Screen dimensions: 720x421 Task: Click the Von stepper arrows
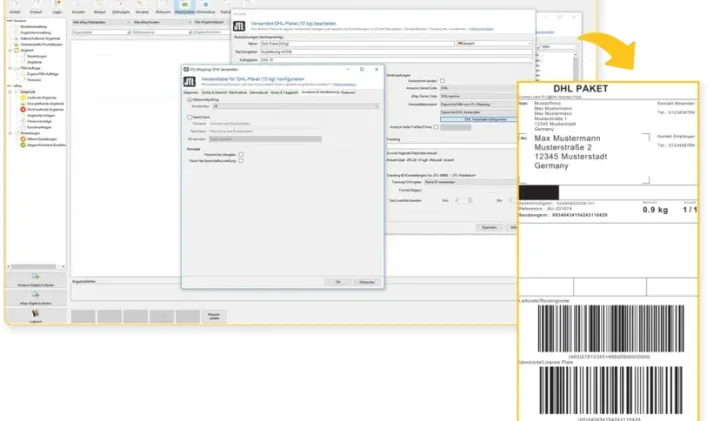469,201
